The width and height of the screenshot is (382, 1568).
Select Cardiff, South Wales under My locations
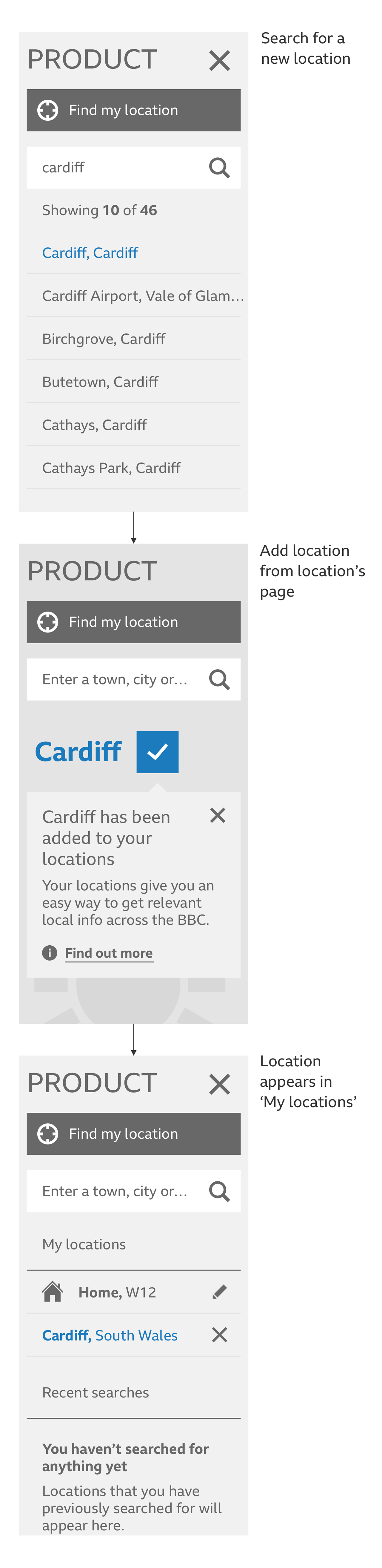point(110,1334)
